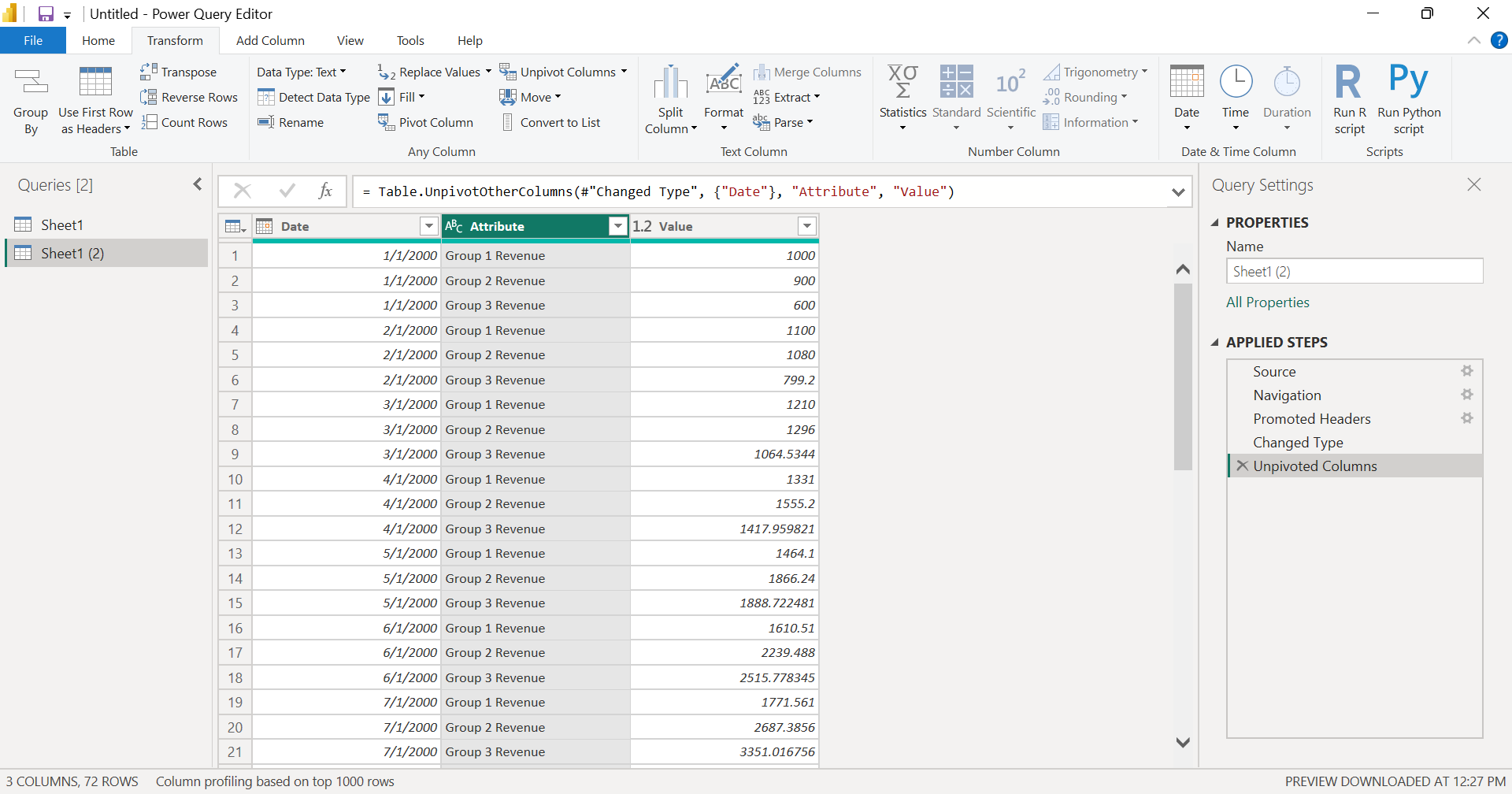
Task: Collapse the Queries pane
Action: (198, 184)
